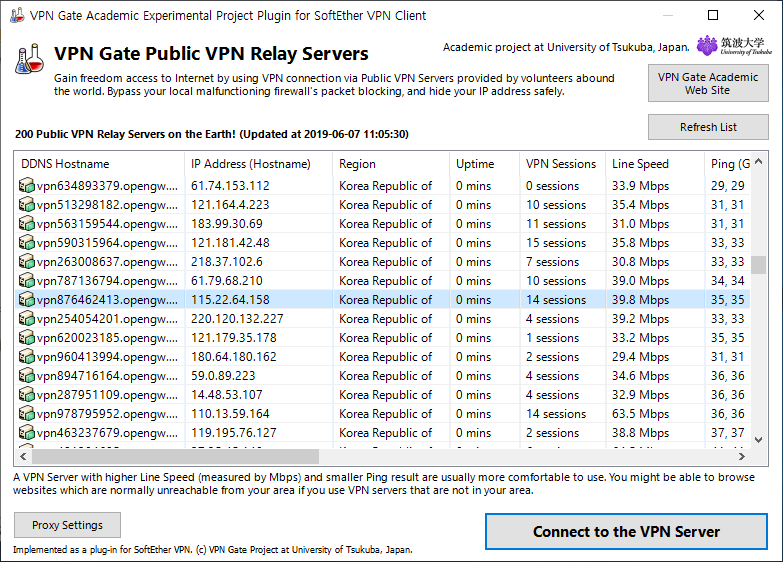783x562 pixels.
Task: Click server icon for vpn563159544 row
Action: point(26,224)
